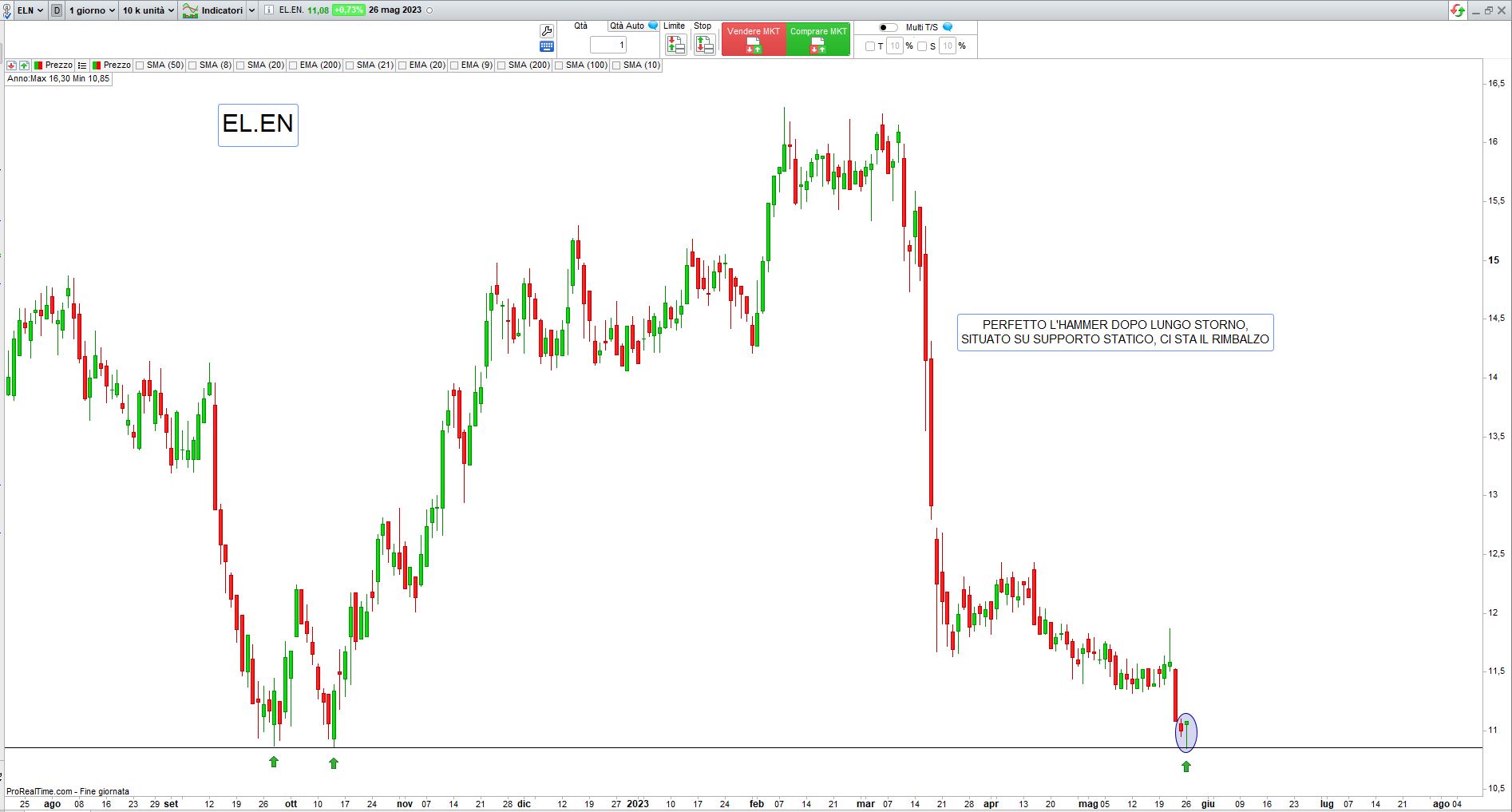The width and height of the screenshot is (1512, 812).
Task: Click the first Prezzo legend label
Action: tap(59, 65)
